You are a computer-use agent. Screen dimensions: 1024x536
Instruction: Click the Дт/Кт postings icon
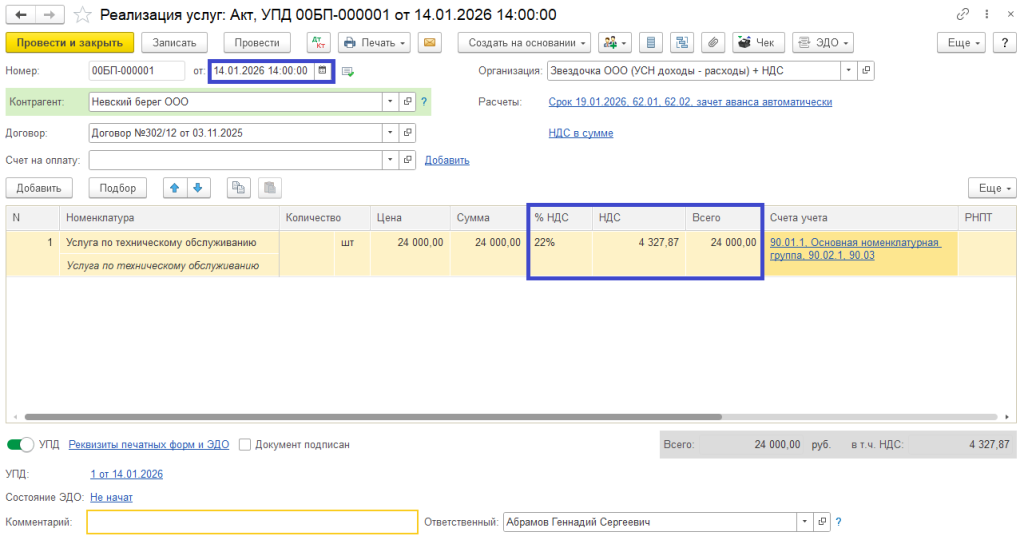(320, 43)
